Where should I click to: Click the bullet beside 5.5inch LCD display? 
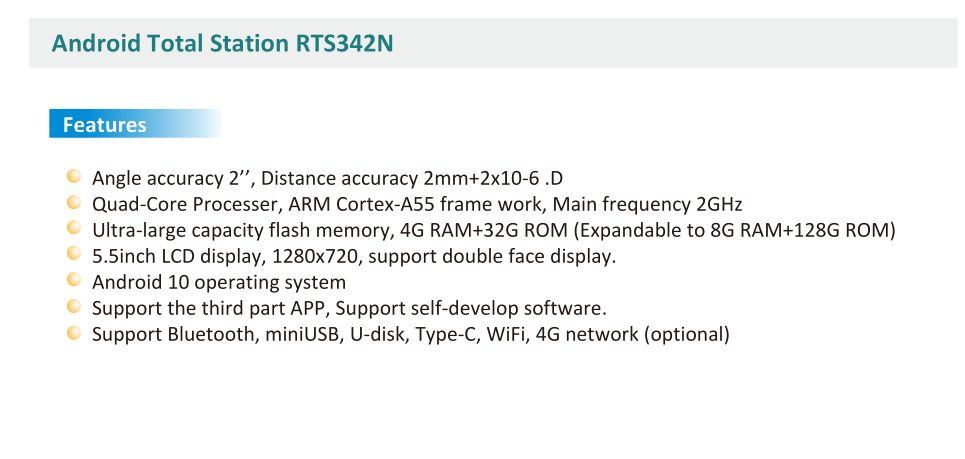click(x=74, y=253)
